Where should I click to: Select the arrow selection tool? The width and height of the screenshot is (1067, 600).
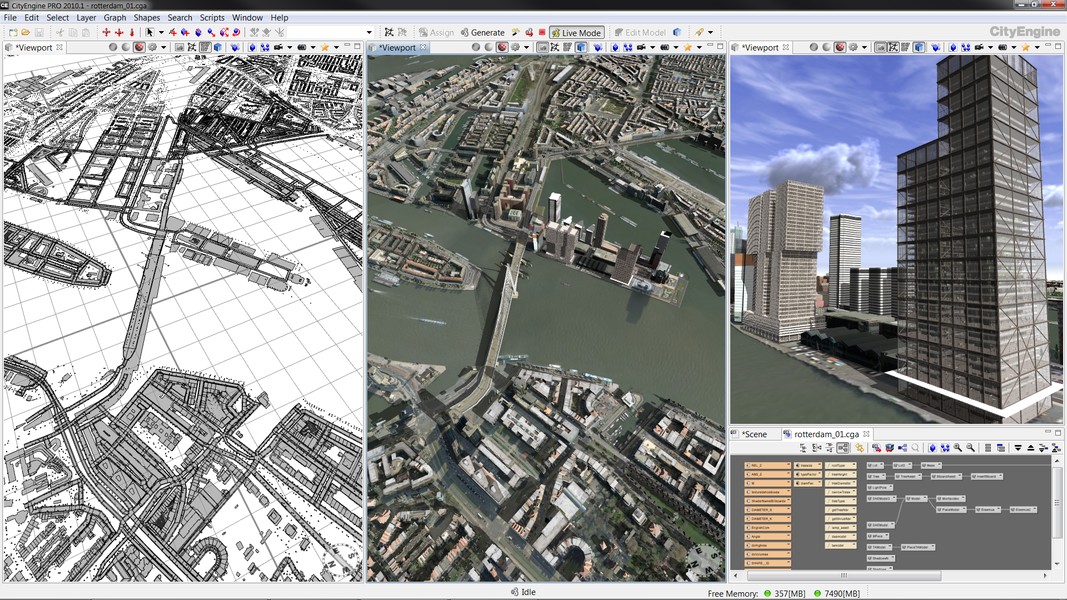tap(150, 33)
